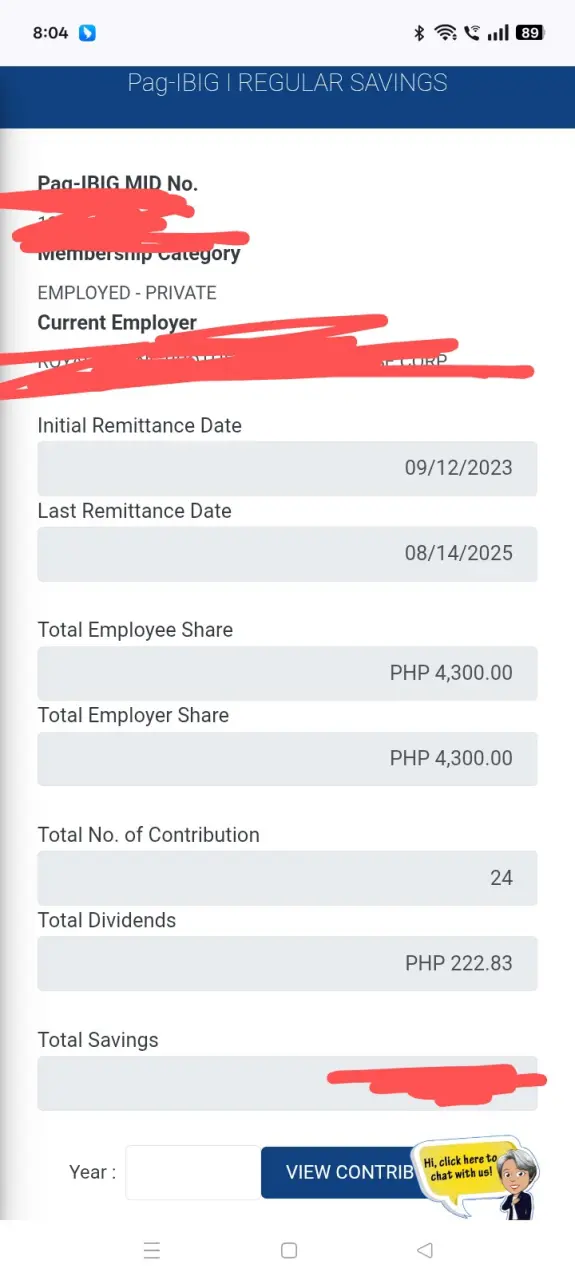Open Android recent apps menu icon
Screen dimensions: 575x1280
click(152, 1250)
